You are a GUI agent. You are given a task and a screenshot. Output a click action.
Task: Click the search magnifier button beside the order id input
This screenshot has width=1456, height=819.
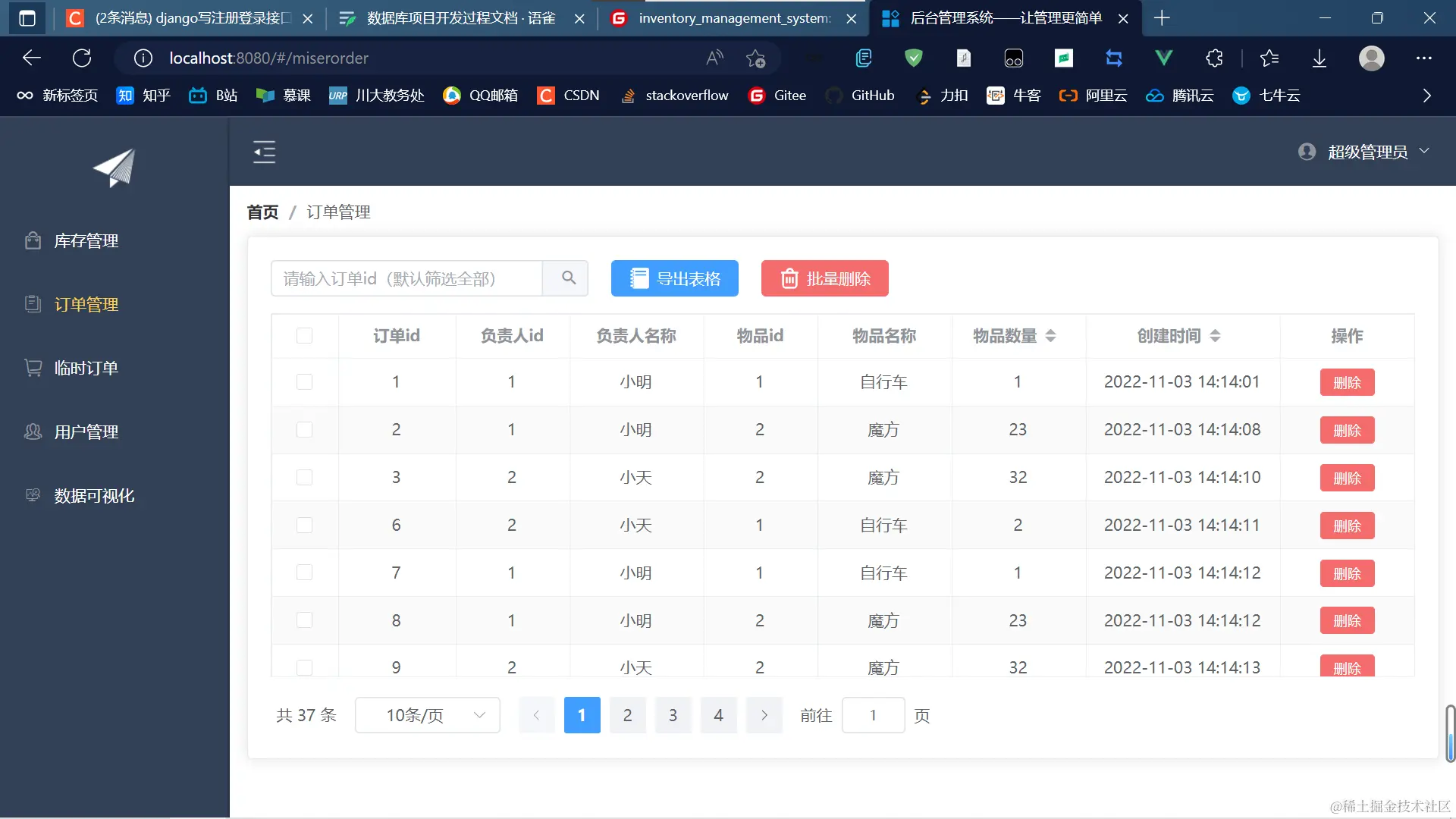pyautogui.click(x=568, y=278)
